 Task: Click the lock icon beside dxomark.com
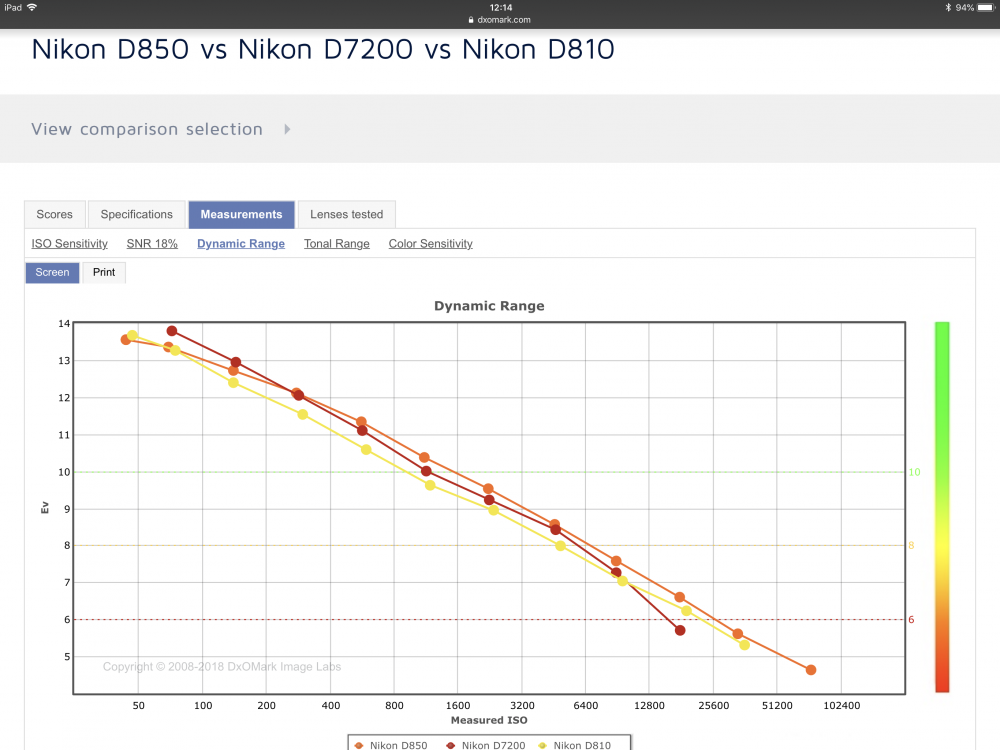point(471,20)
